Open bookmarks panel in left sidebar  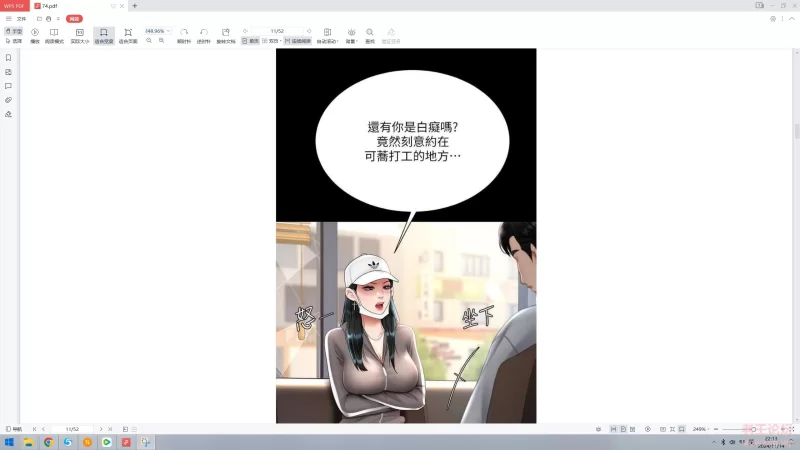coord(8,58)
